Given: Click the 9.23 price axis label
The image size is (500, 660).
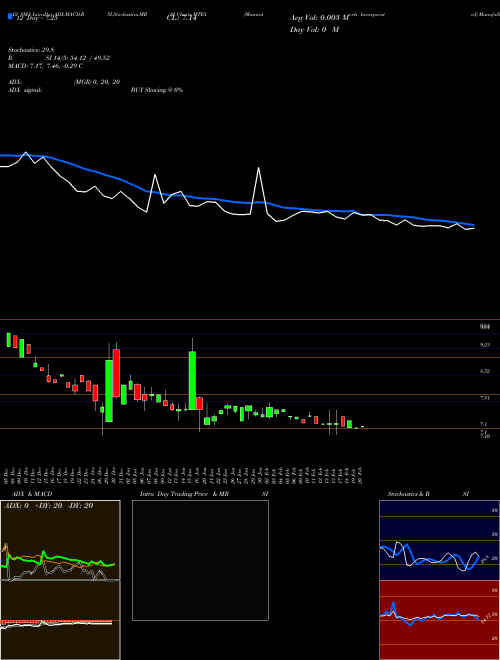Looking at the screenshot, I should [486, 345].
